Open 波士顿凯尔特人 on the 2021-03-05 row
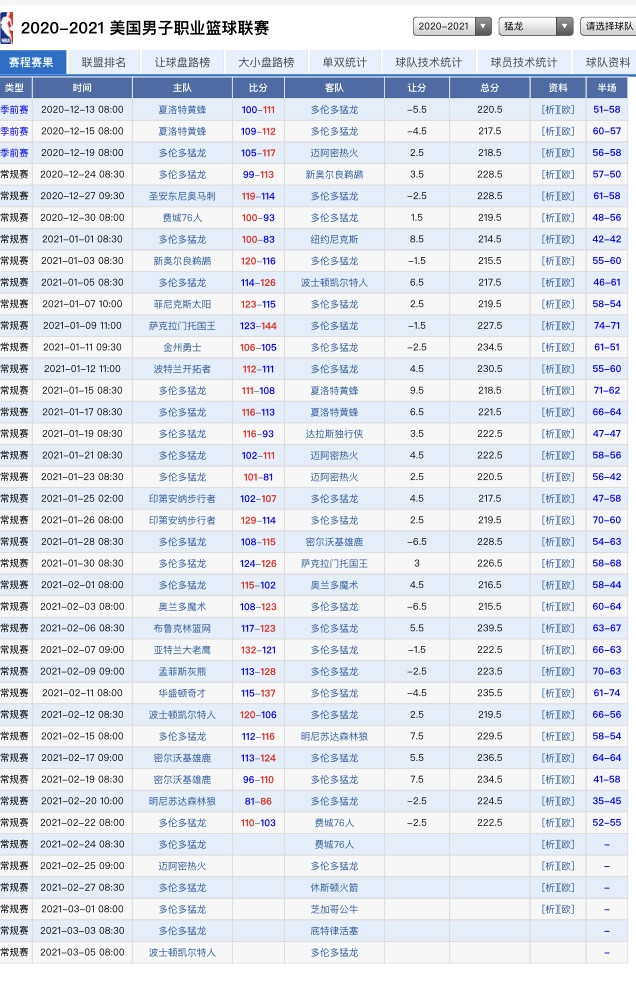Image resolution: width=636 pixels, height=986 pixels. (182, 953)
